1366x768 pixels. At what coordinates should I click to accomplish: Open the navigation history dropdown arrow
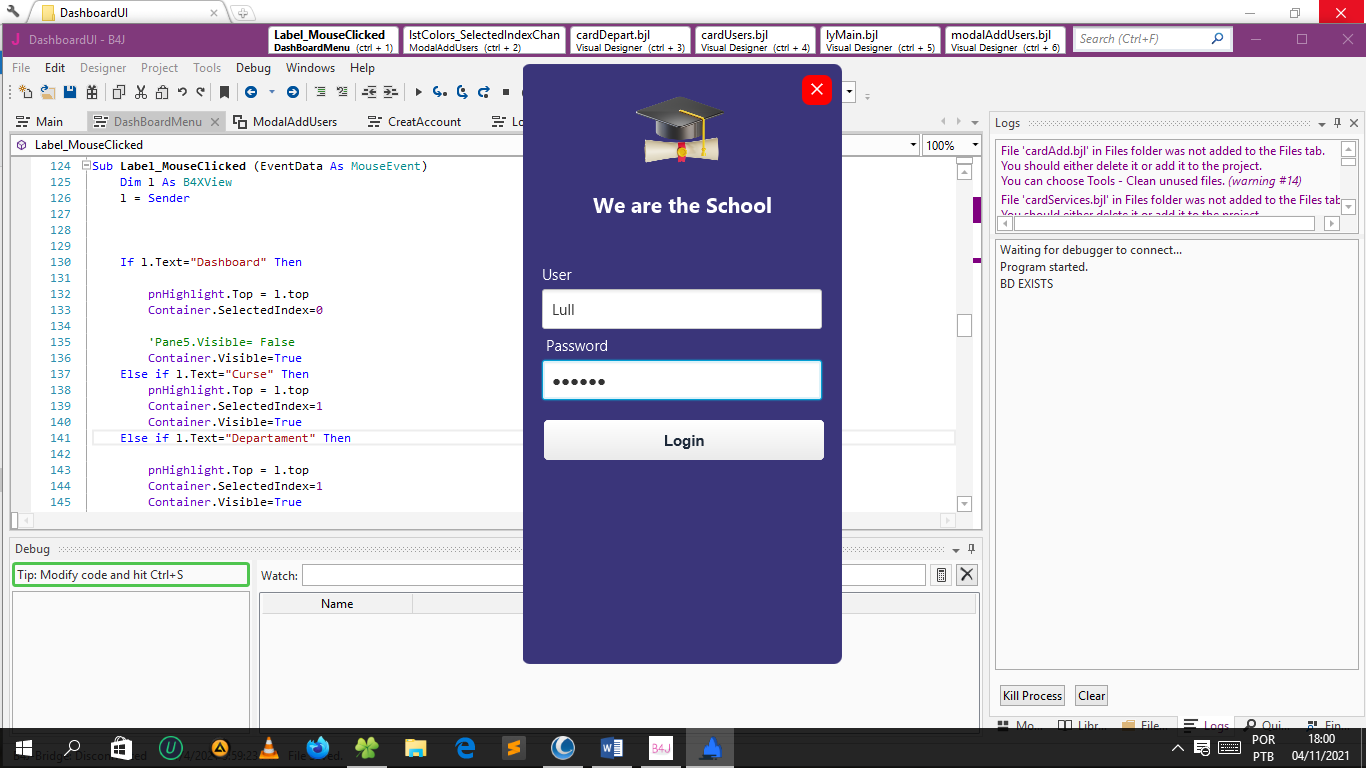coord(272,92)
